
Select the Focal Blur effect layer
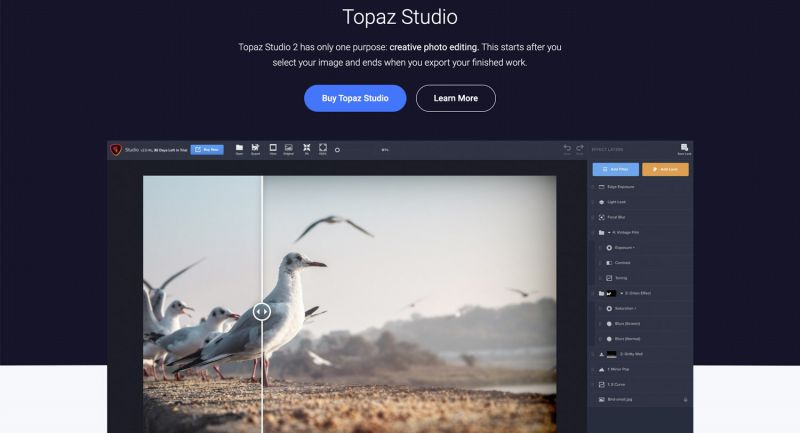coord(640,217)
